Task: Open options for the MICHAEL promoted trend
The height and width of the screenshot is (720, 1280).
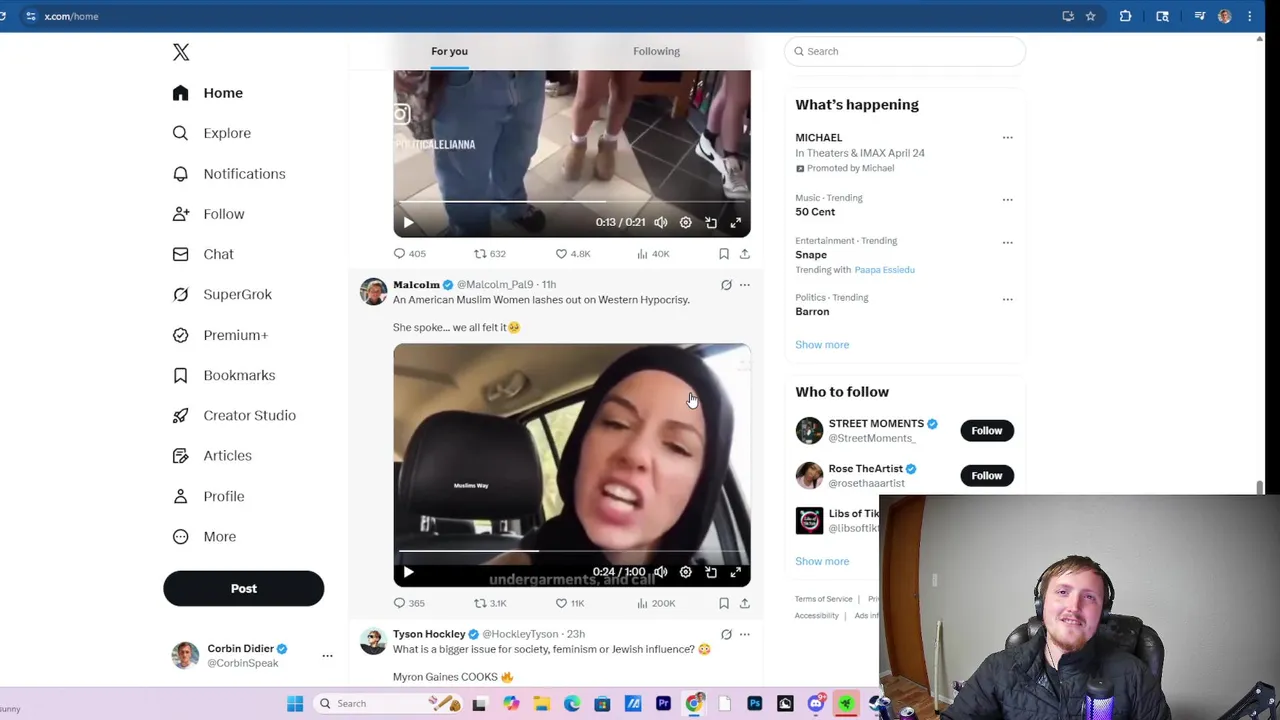Action: coord(1007,138)
